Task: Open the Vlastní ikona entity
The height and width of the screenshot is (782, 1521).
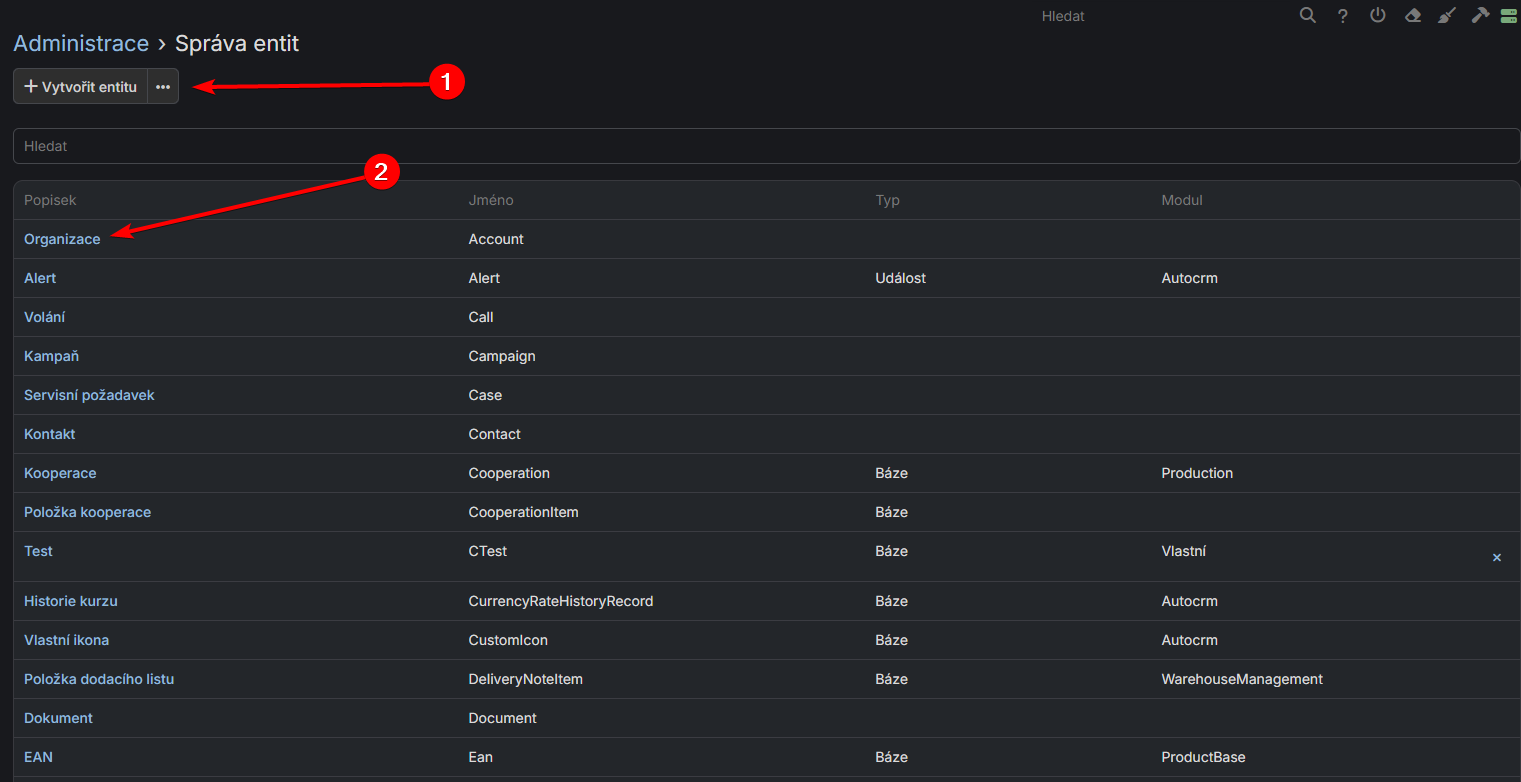Action: coord(66,640)
